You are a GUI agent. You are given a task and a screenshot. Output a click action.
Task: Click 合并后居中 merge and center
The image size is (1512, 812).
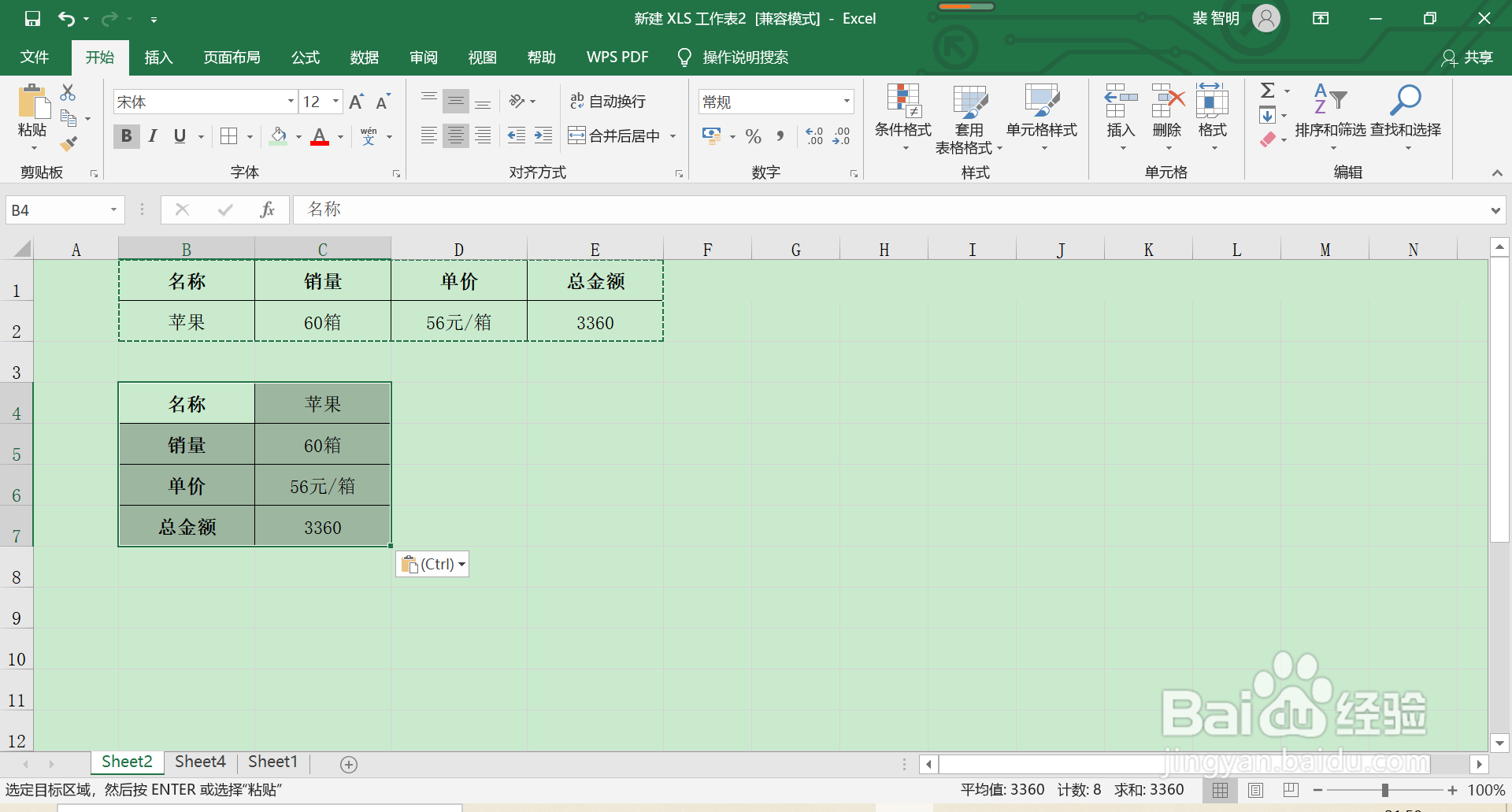pyautogui.click(x=614, y=136)
